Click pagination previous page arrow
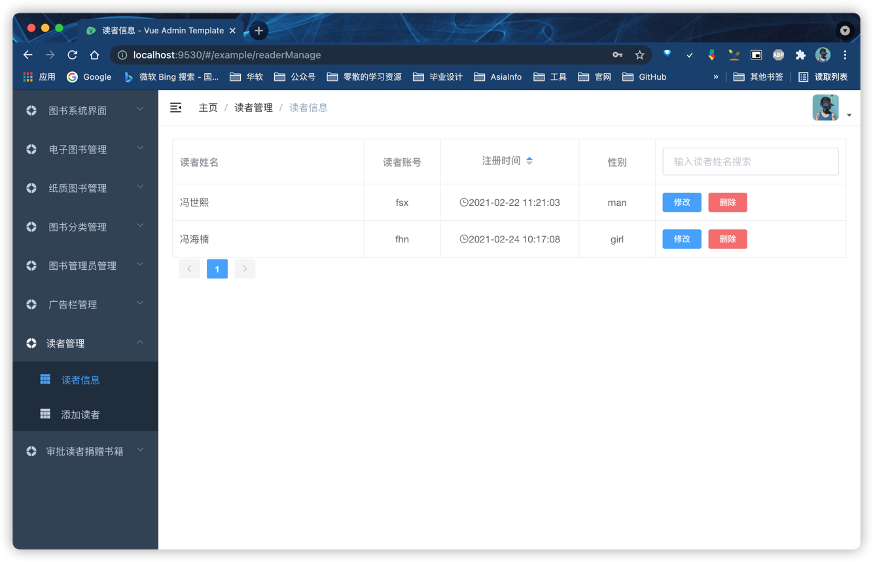This screenshot has height=562, width=874. click(x=190, y=269)
